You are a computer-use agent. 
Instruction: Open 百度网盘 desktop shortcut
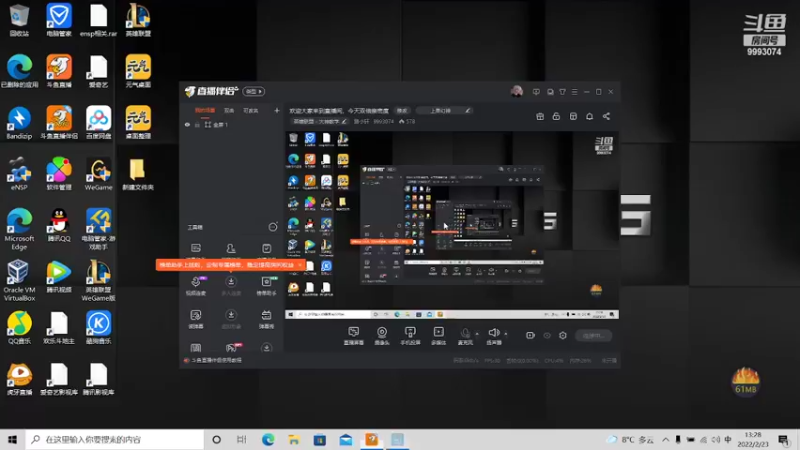tap(98, 122)
